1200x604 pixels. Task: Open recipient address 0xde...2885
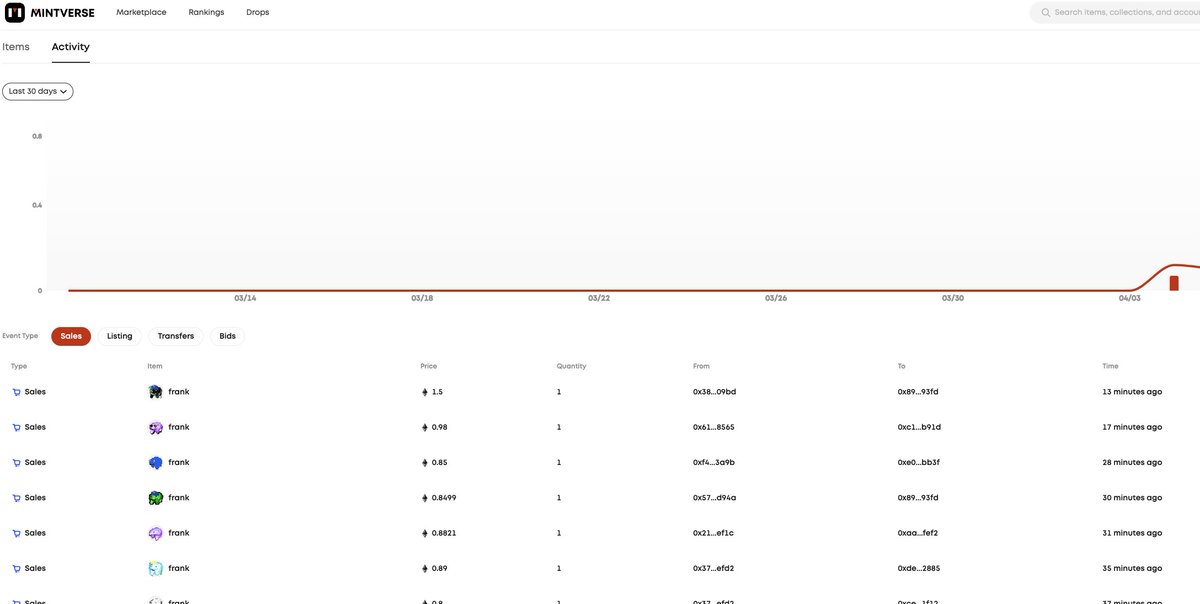pyautogui.click(x=919, y=568)
